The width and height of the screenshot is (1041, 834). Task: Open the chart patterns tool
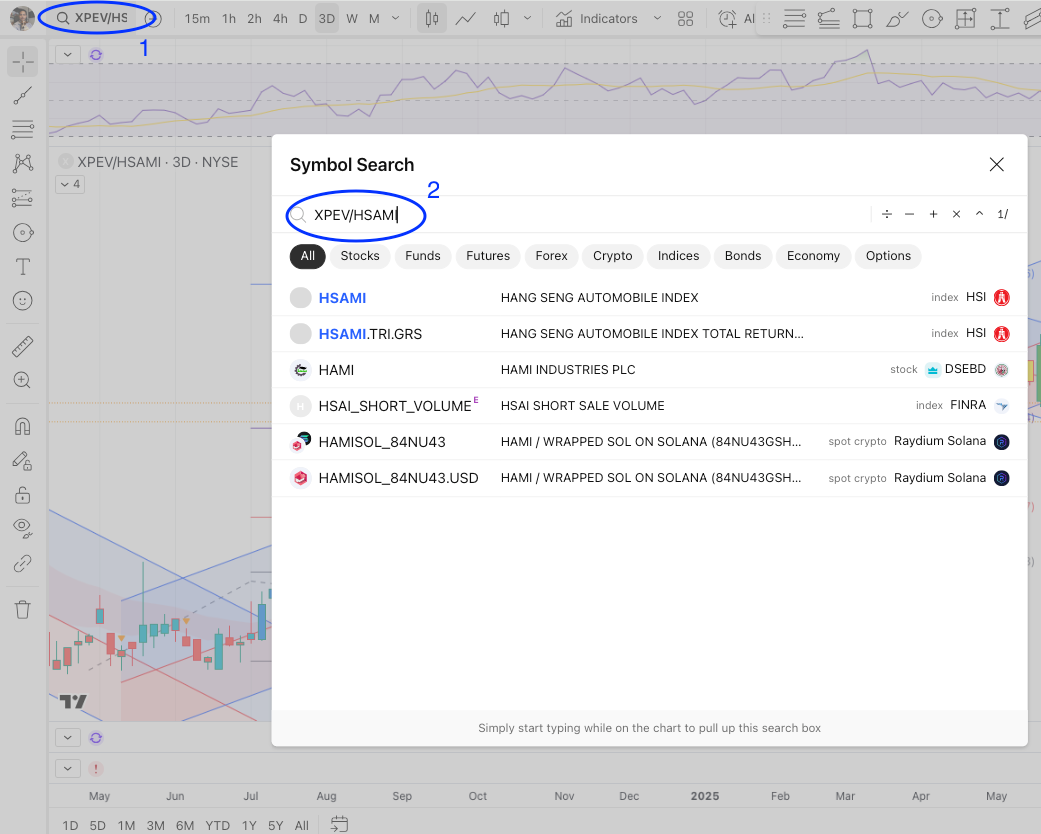(23, 163)
